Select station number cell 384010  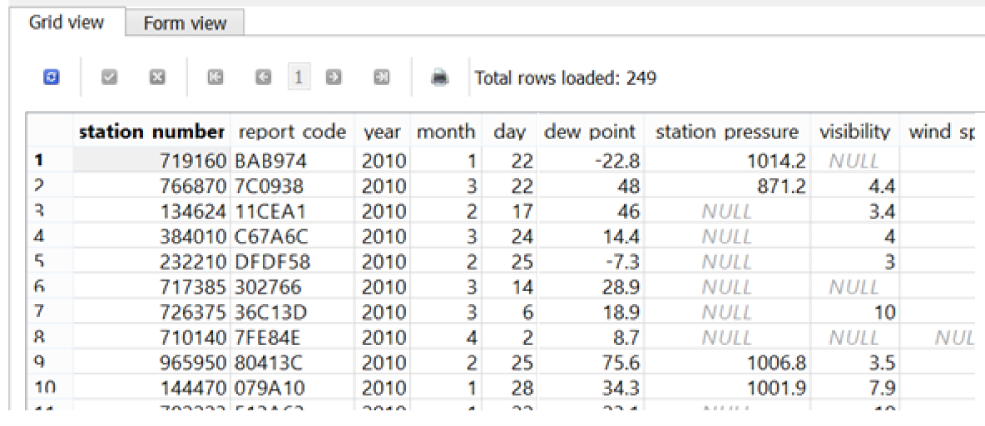[151, 236]
